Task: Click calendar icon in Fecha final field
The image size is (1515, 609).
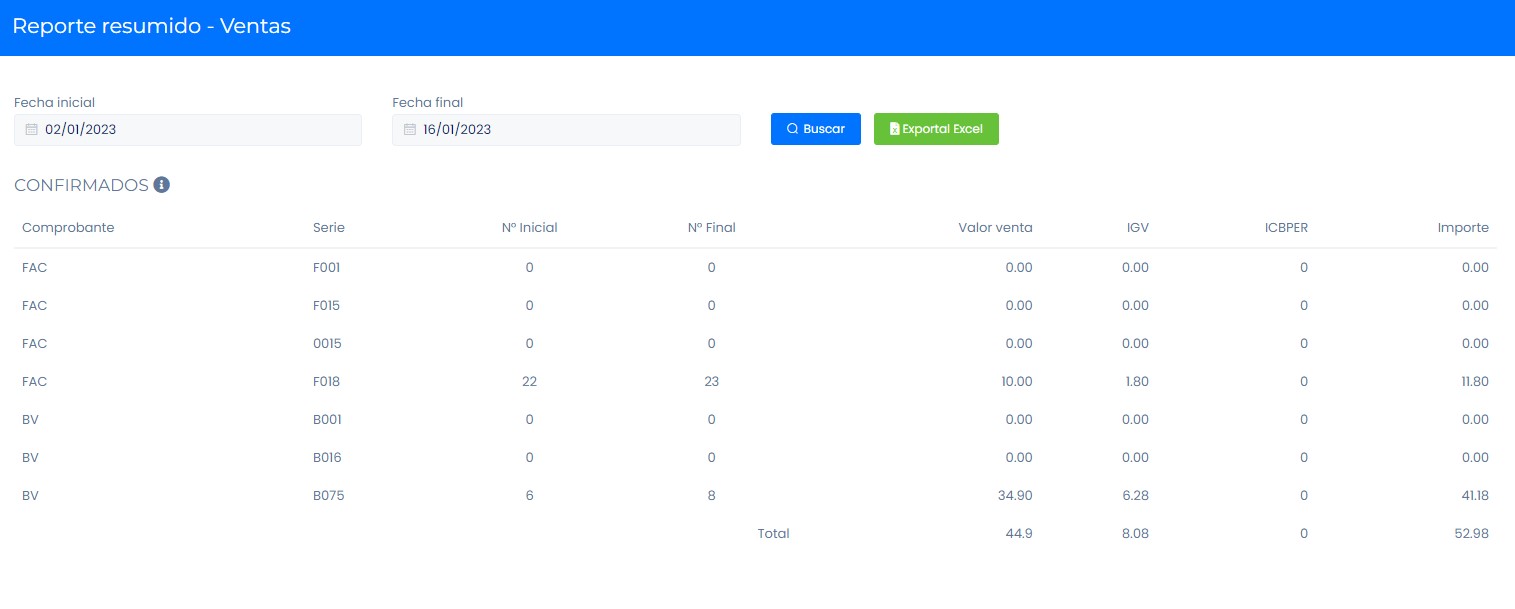Action: [x=409, y=130]
